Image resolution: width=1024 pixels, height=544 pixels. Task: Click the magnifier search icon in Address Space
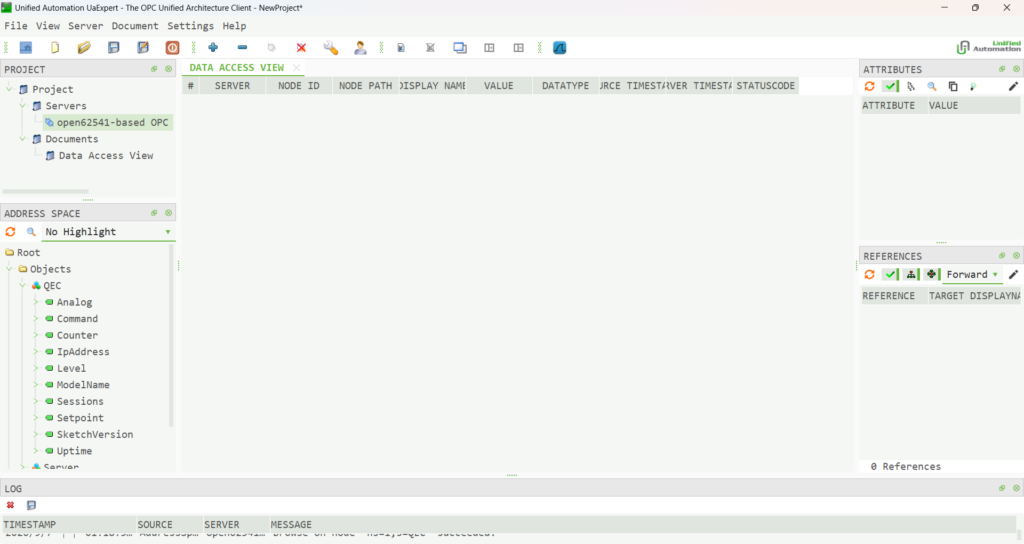[x=31, y=232]
